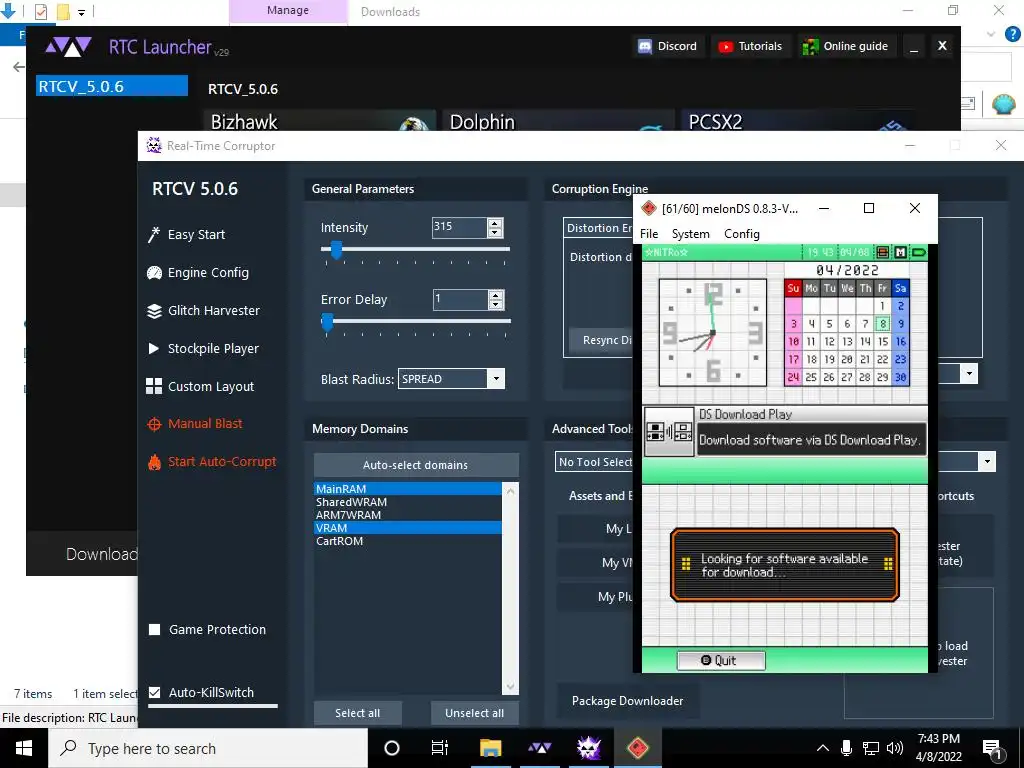Click calendar date 8 in melonDS
This screenshot has height=768, width=1024.
click(883, 323)
